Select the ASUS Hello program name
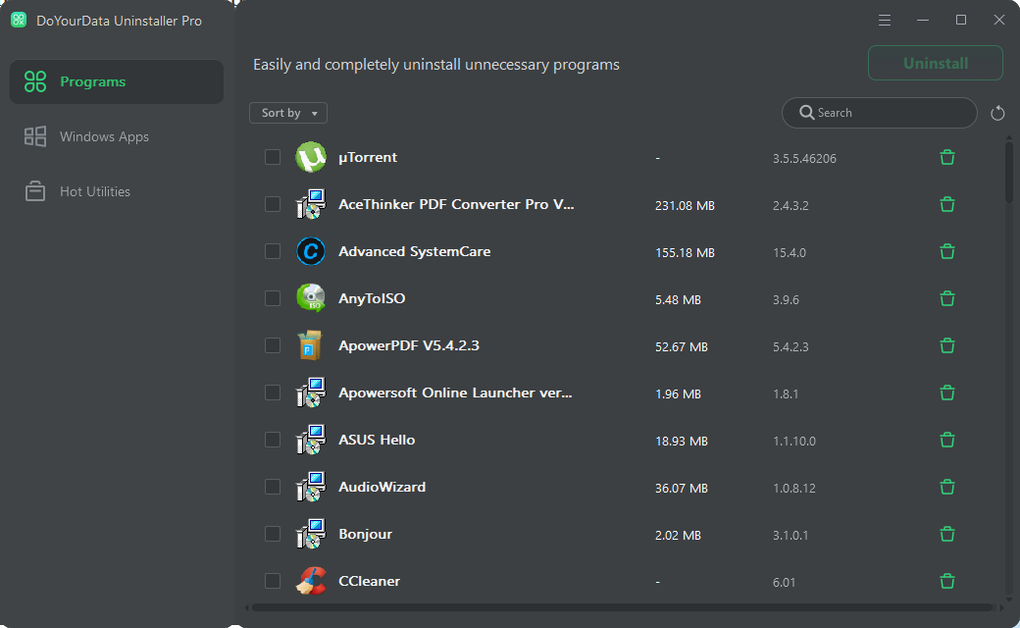The image size is (1020, 628). pos(377,440)
